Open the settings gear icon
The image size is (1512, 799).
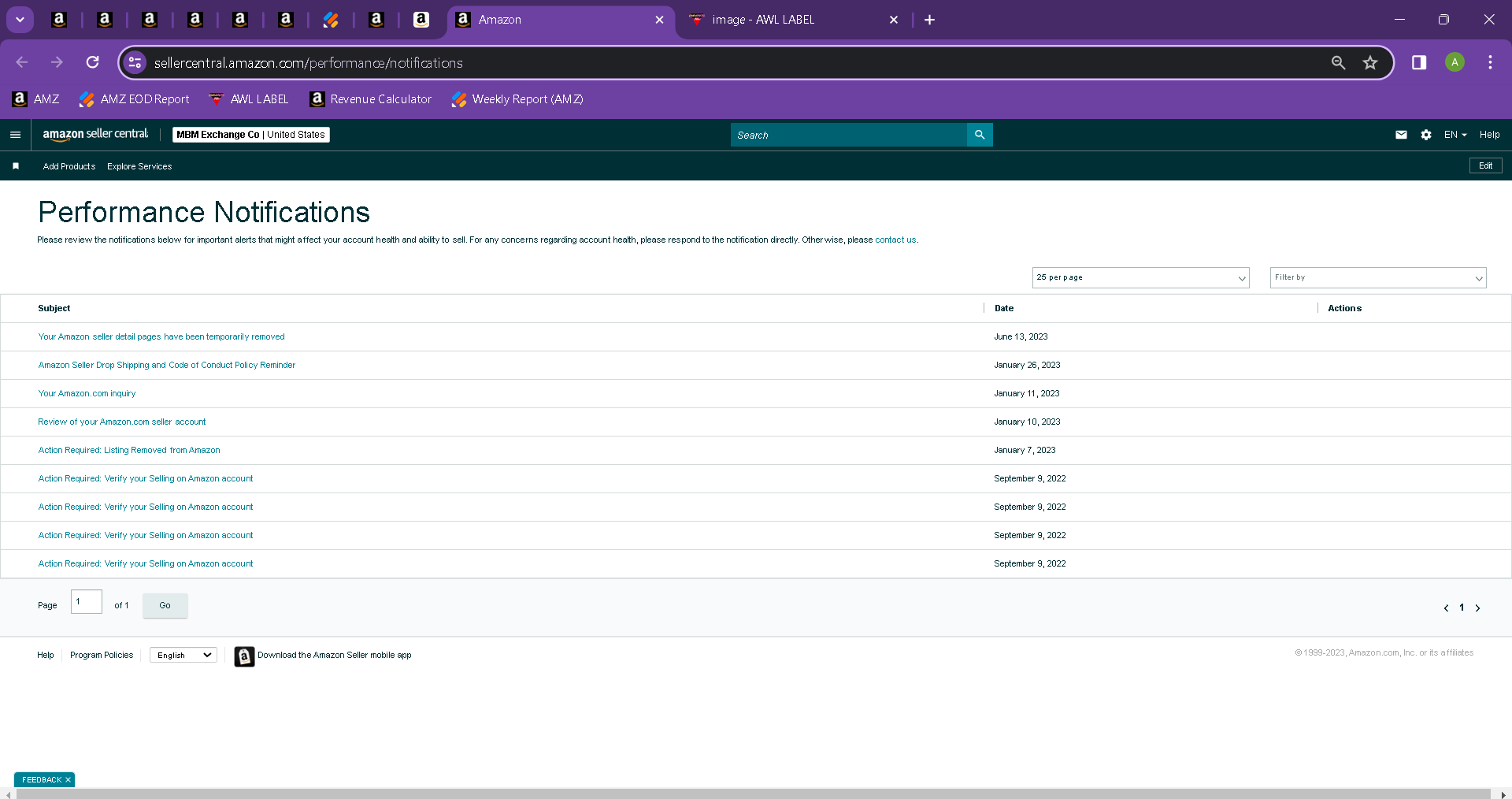1426,135
